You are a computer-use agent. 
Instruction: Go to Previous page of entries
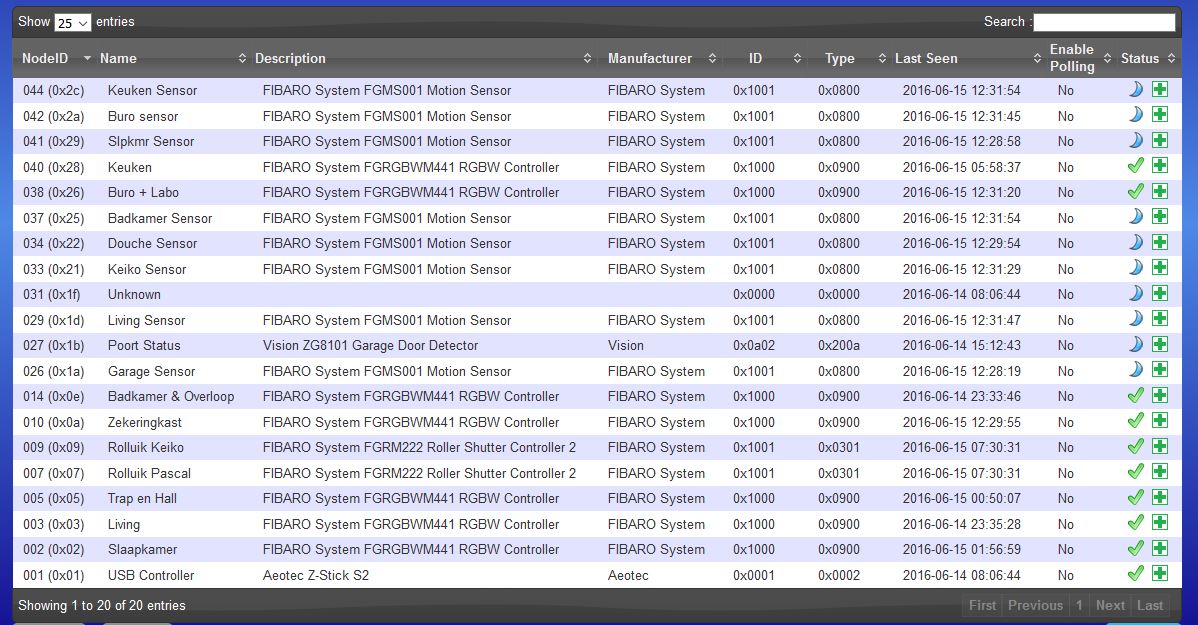tap(1035, 605)
